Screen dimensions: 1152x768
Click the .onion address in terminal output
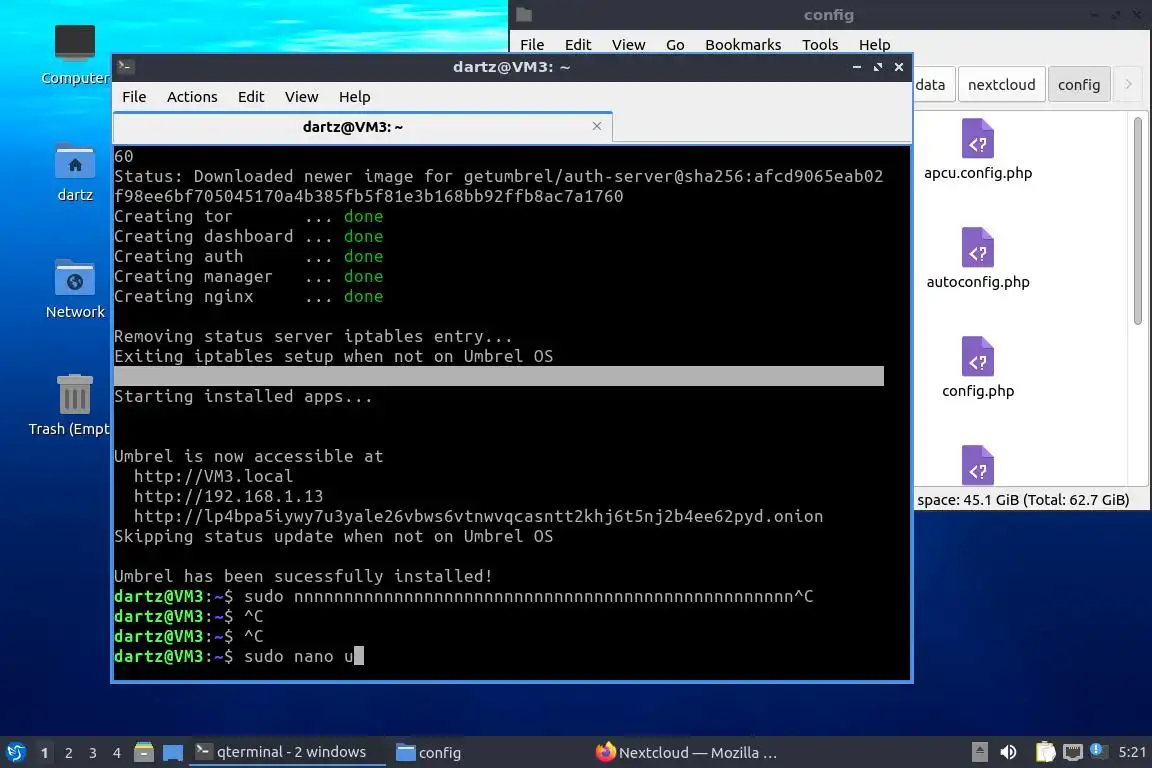478,516
